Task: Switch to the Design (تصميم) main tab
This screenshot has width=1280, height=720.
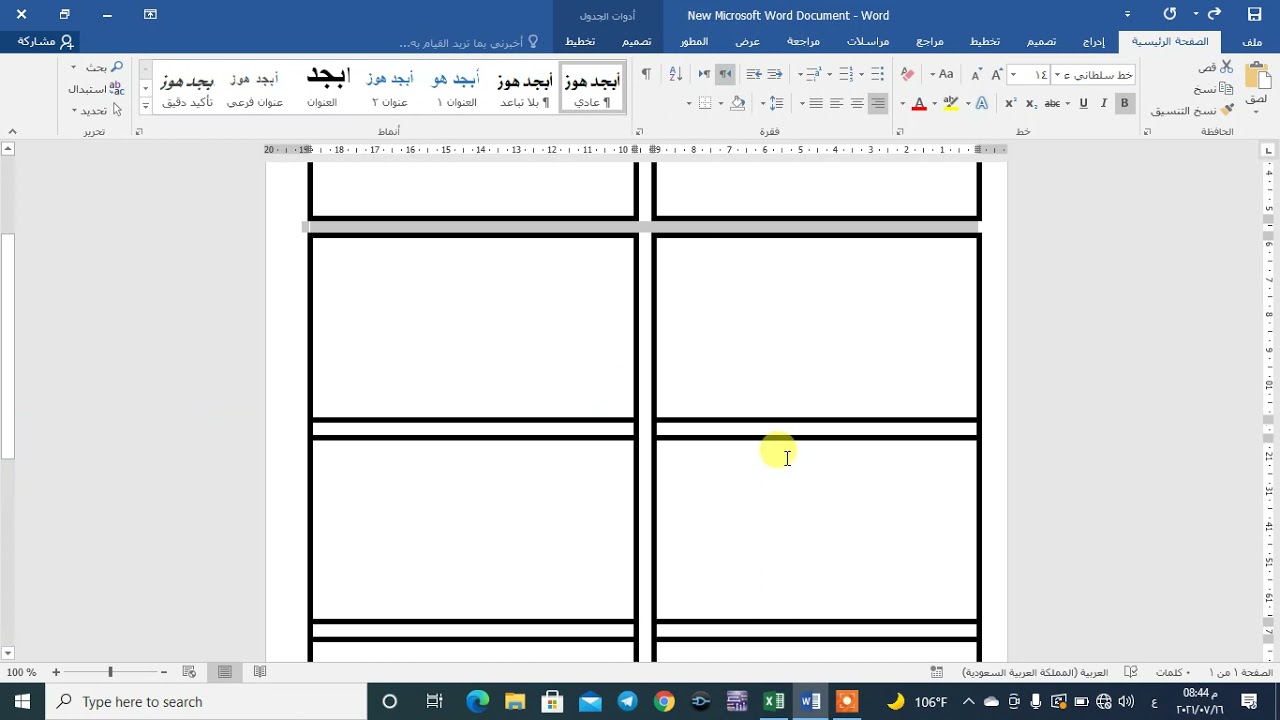Action: point(1041,41)
